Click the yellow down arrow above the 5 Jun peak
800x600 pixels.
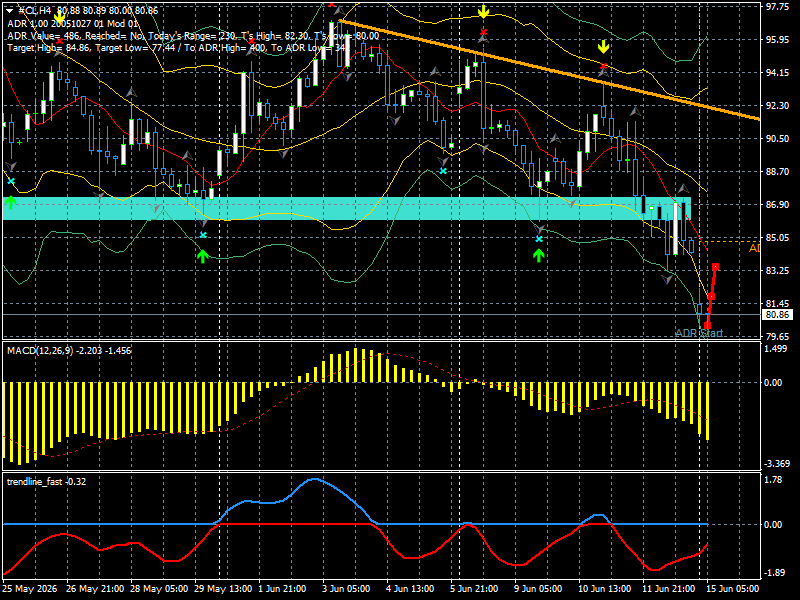(x=483, y=12)
